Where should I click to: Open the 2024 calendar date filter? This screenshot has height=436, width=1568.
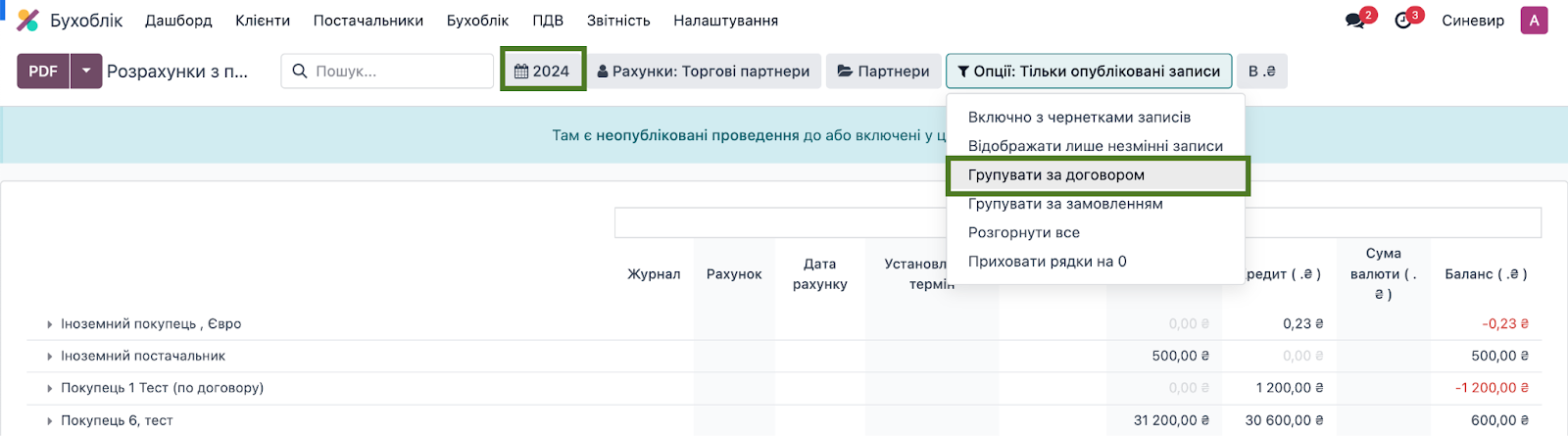[542, 71]
